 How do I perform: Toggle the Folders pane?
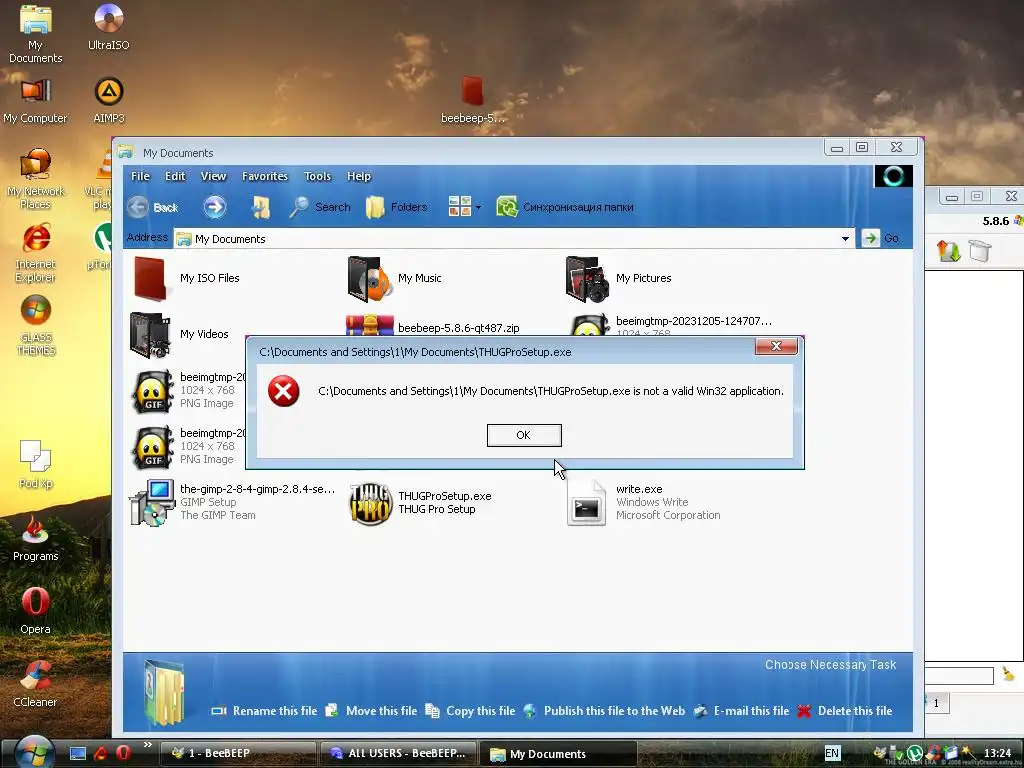pos(396,207)
